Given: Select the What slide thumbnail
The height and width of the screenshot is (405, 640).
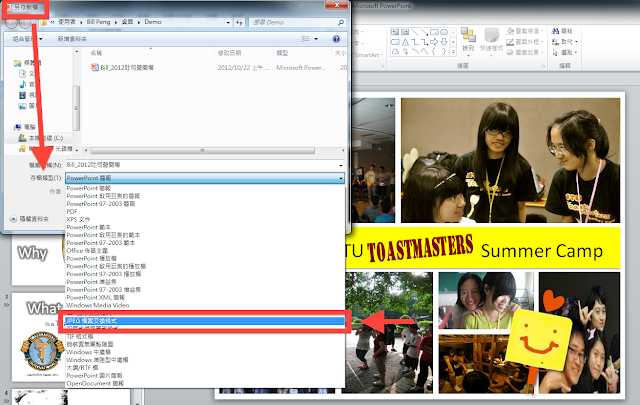Looking at the screenshot, I should coord(39,337).
